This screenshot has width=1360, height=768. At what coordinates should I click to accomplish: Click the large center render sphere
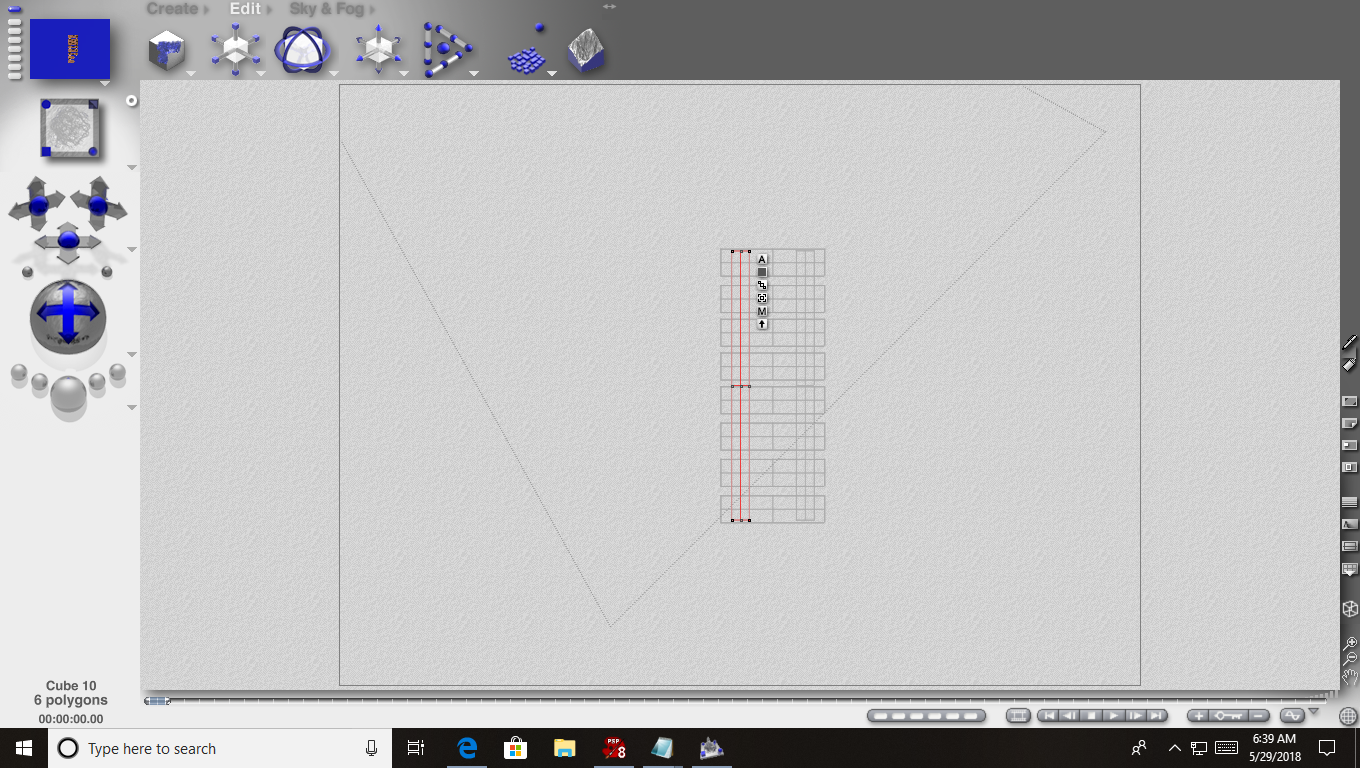point(68,393)
